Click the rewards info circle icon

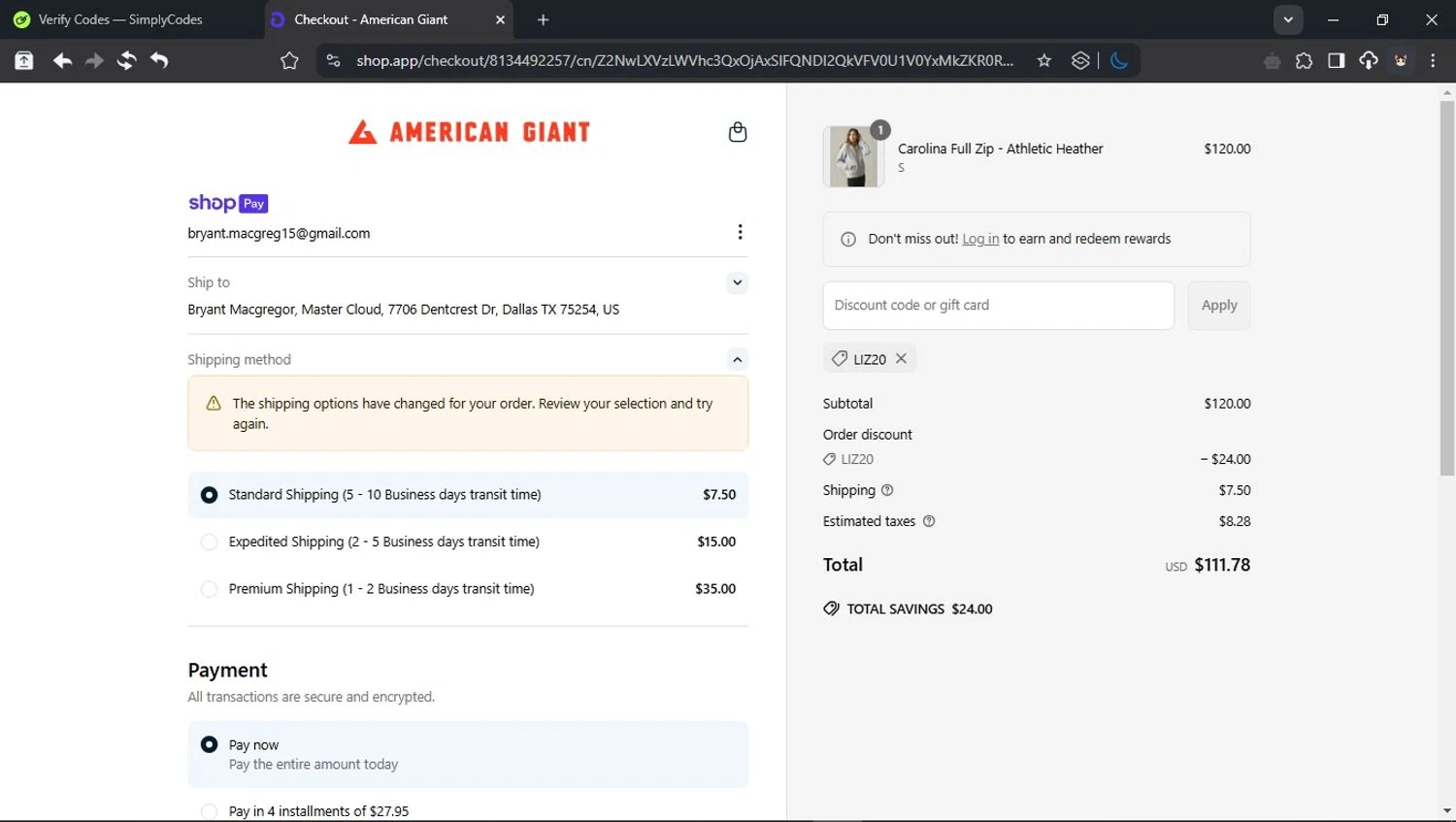[x=848, y=240]
